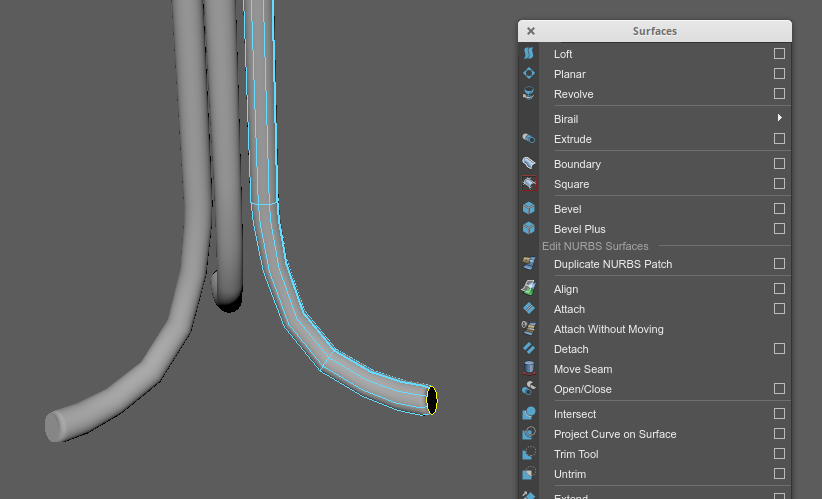Click the Square surface icon
Viewport: 822px width, 499px height.
529,184
